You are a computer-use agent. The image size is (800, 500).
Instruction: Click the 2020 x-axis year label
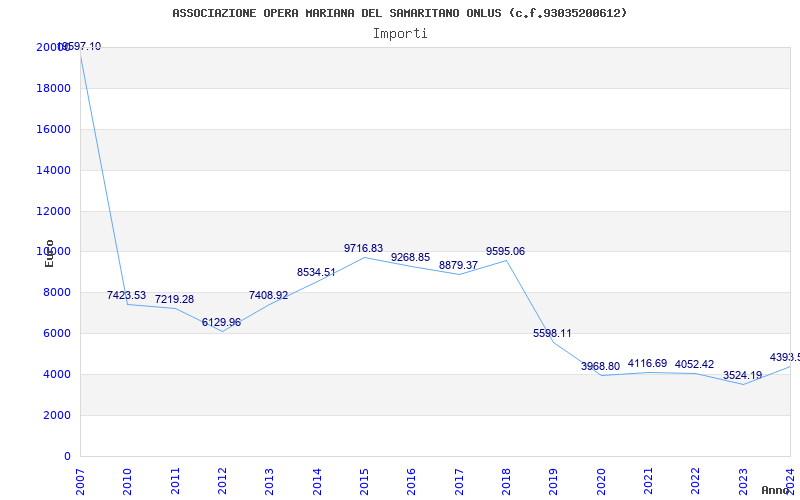point(601,482)
